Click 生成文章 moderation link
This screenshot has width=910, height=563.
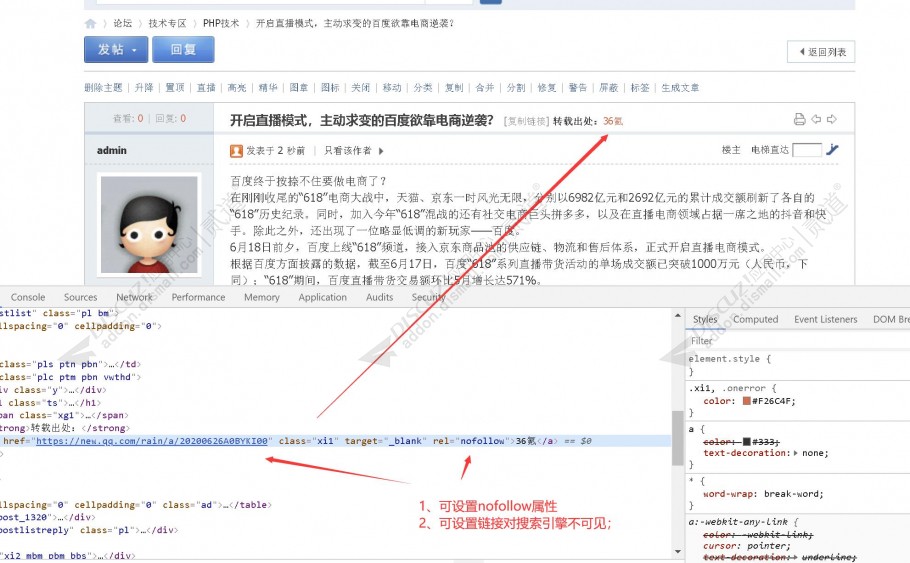pos(680,88)
